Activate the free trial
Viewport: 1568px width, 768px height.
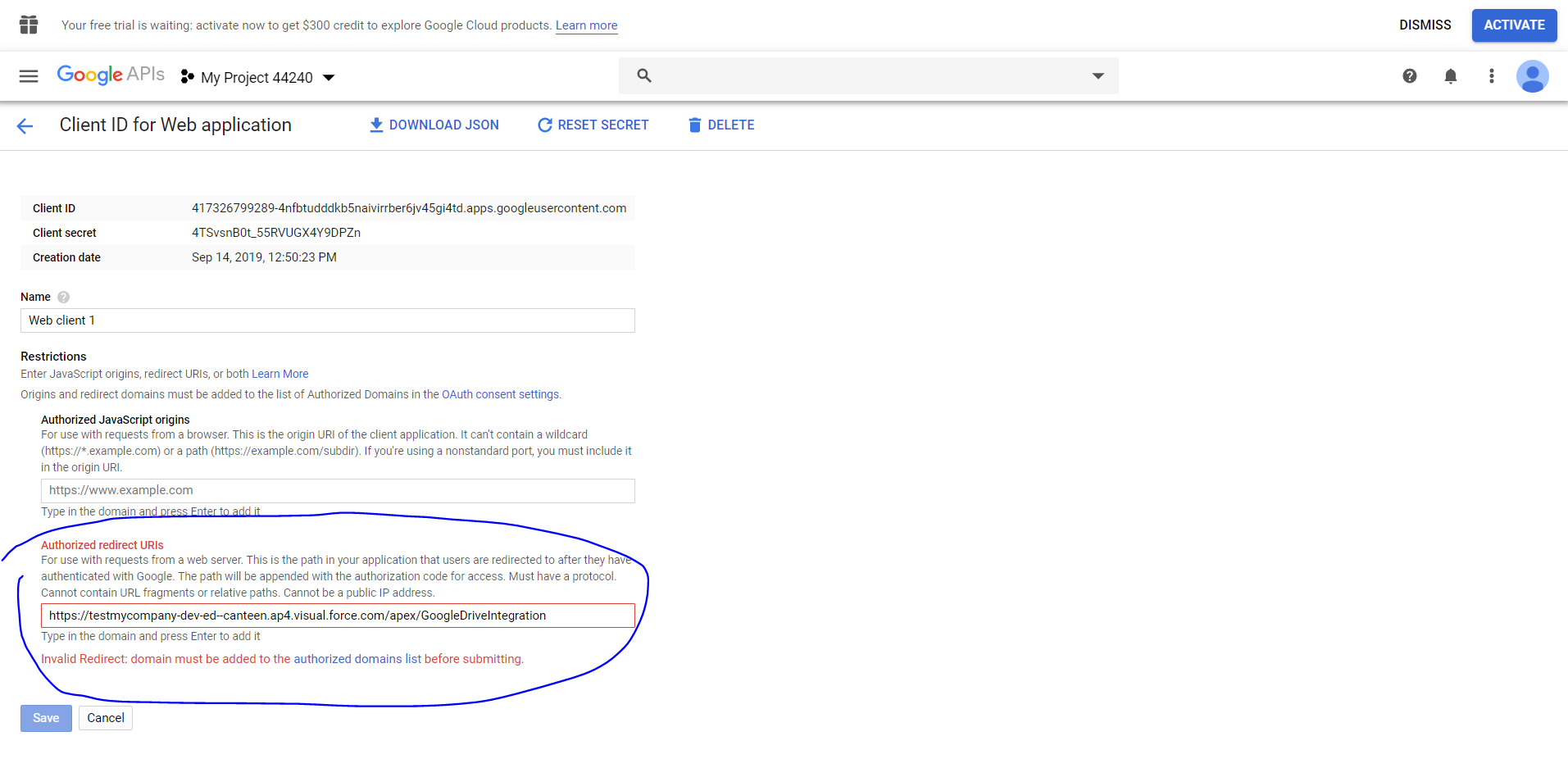tap(1514, 25)
